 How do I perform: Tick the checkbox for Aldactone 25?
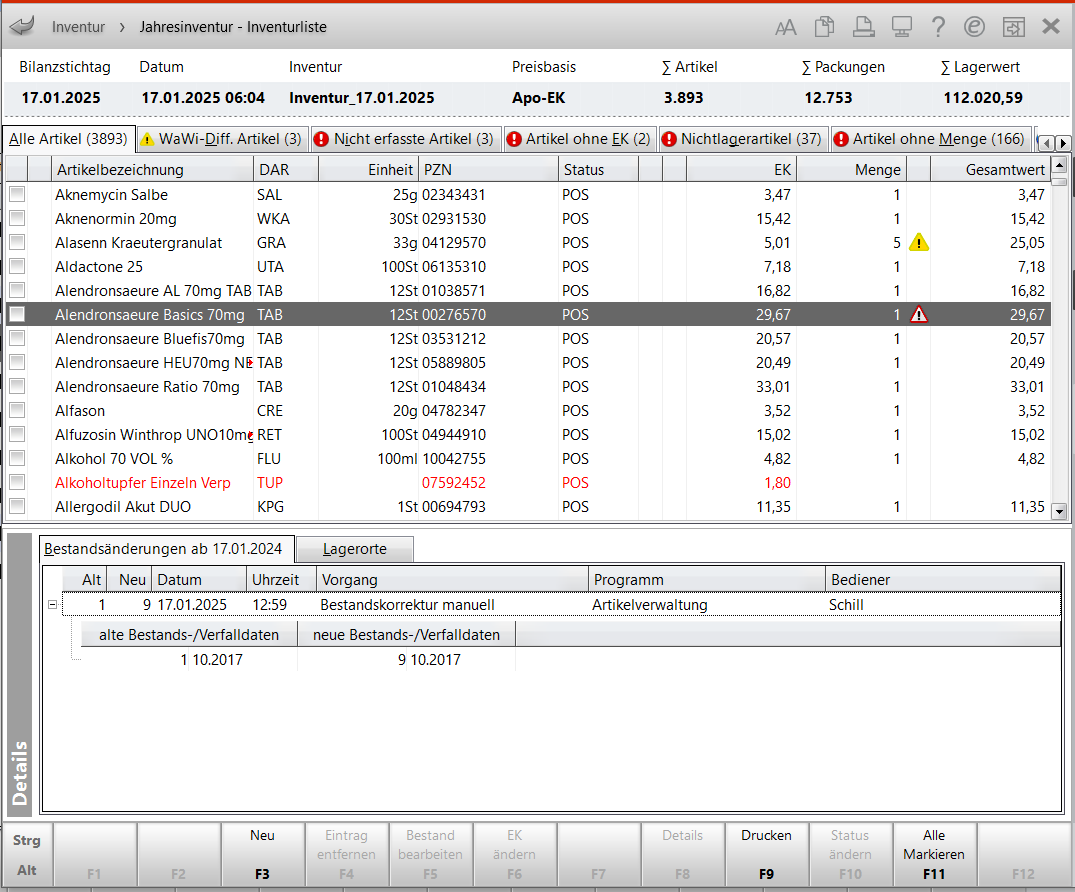click(17, 267)
